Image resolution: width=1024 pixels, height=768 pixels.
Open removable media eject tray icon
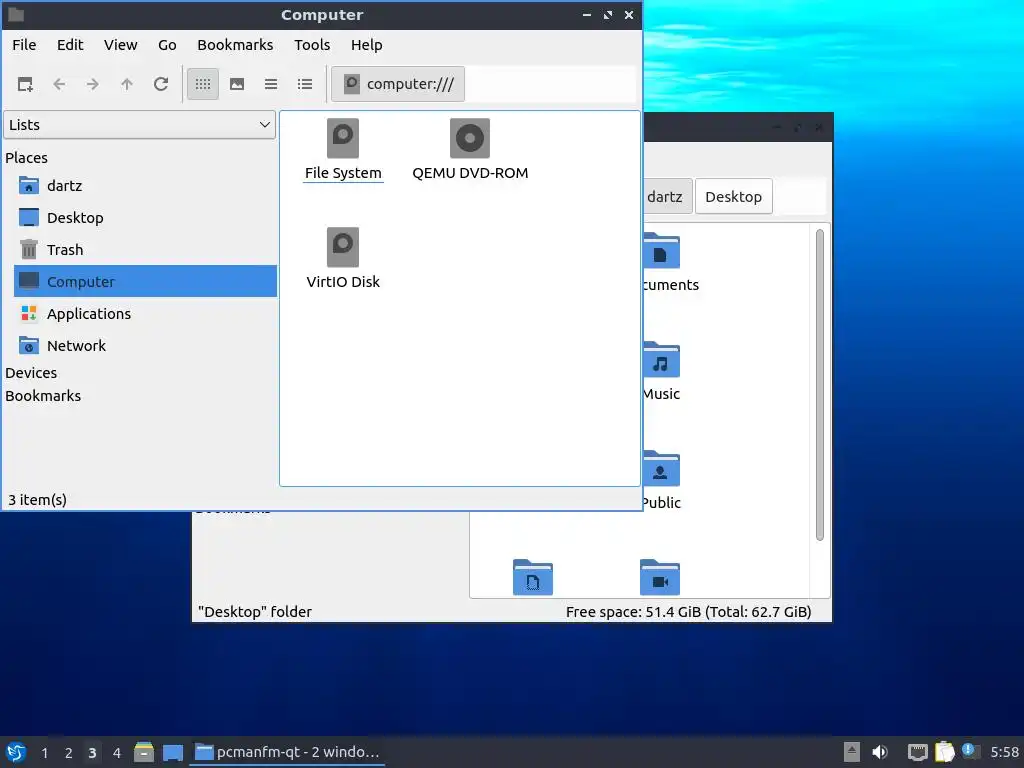(x=852, y=752)
